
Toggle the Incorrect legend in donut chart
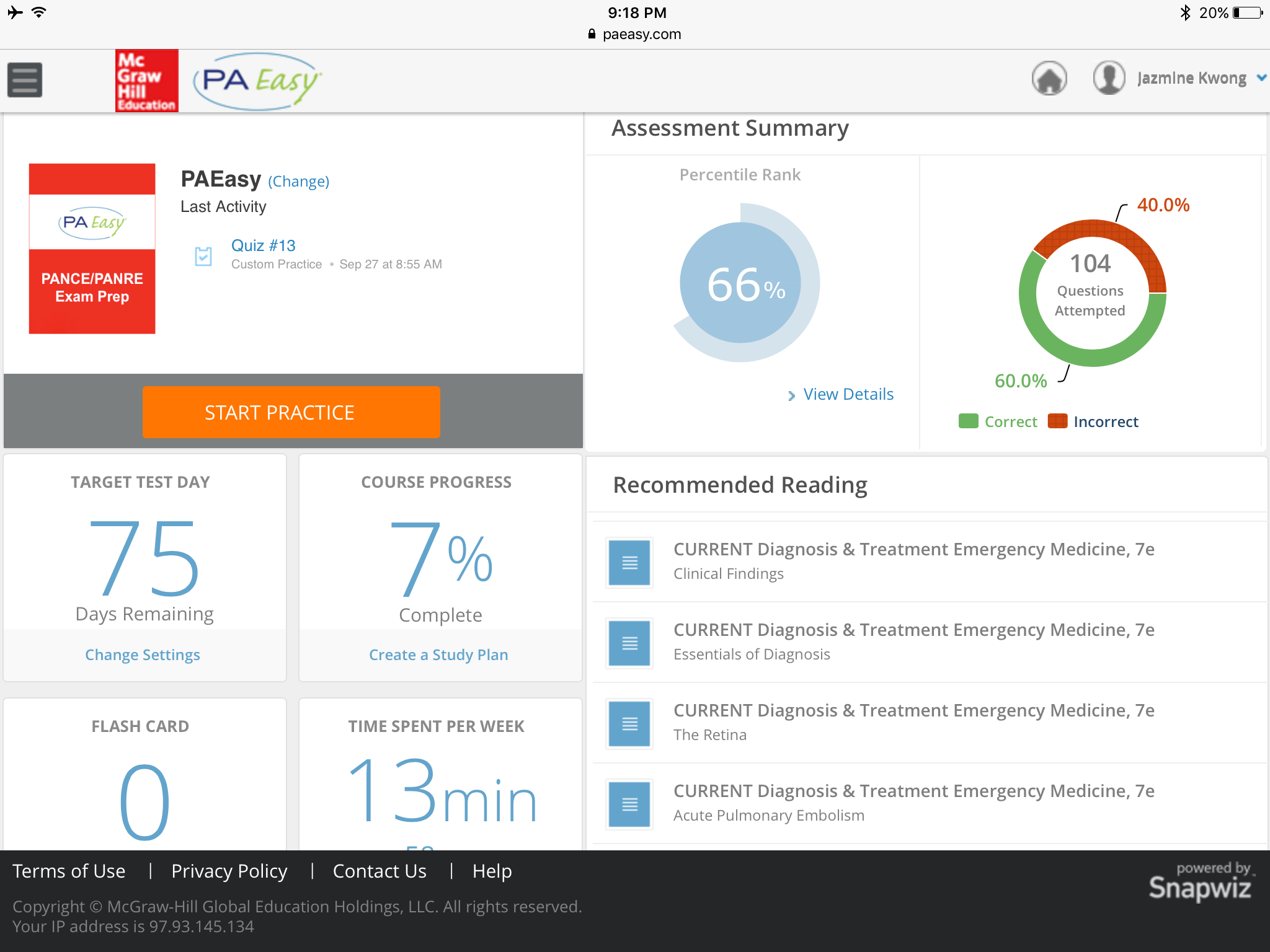1093,421
